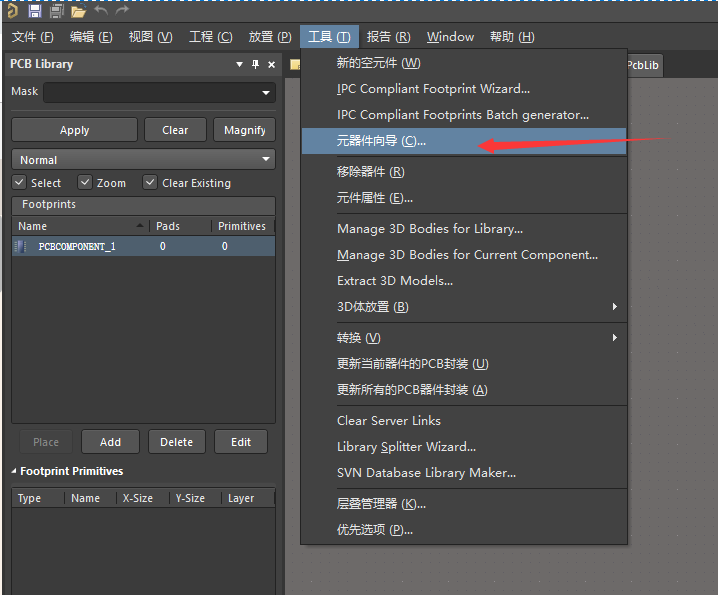Open IPC Compliant Footprints Batch generator
Viewport: 718px width, 595px height.
click(464, 115)
